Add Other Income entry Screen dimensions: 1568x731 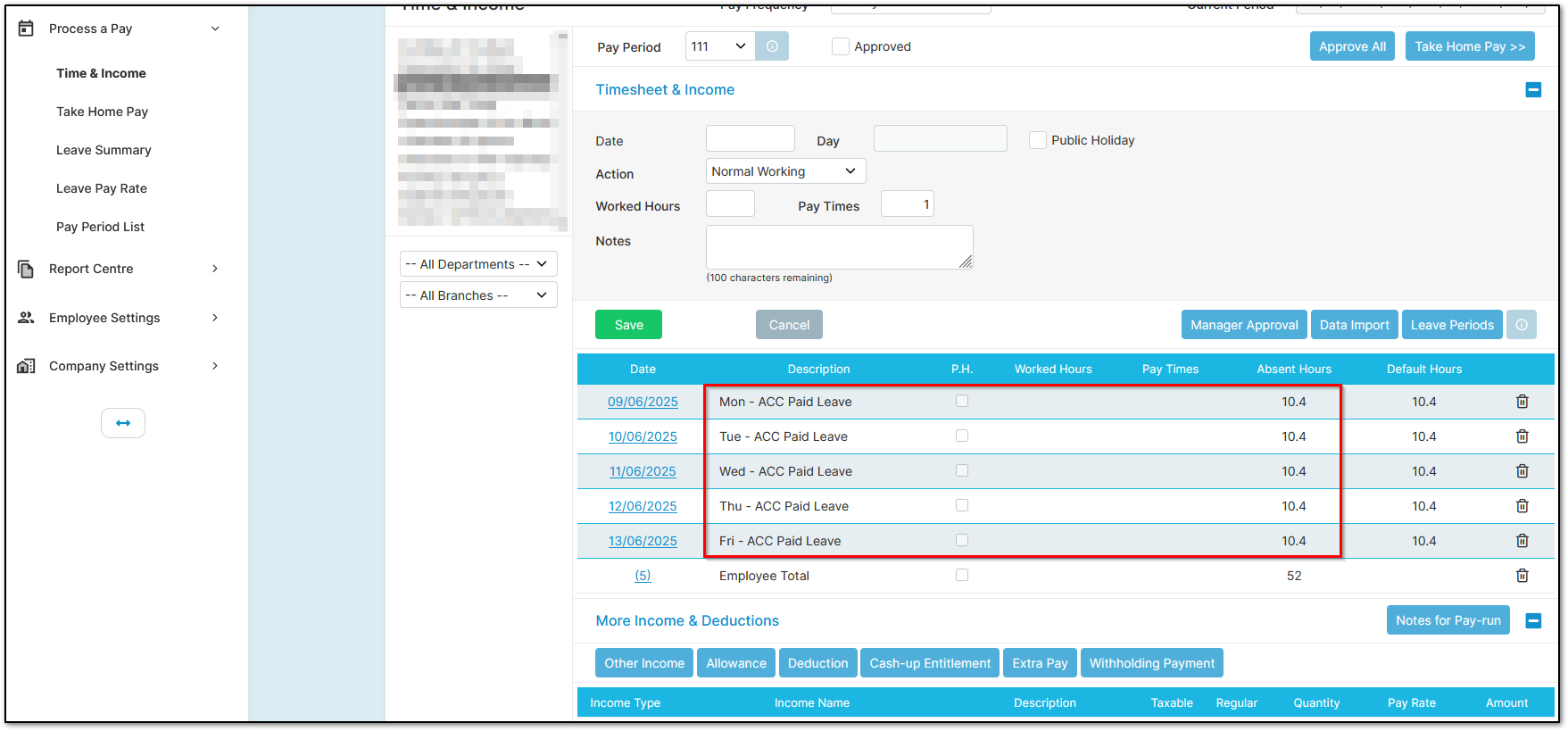(x=644, y=663)
